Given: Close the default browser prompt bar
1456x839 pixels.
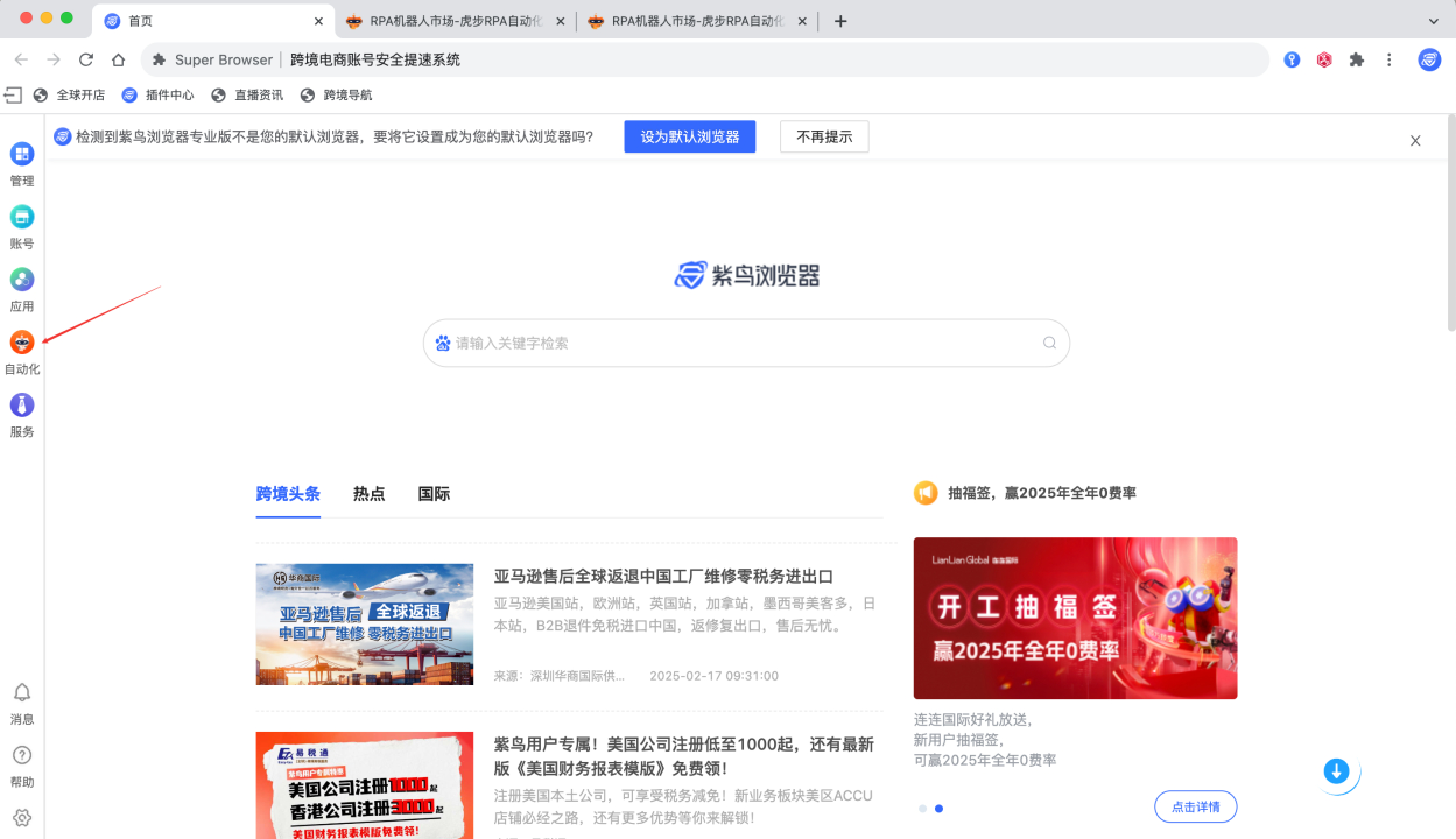Looking at the screenshot, I should pos(1415,140).
